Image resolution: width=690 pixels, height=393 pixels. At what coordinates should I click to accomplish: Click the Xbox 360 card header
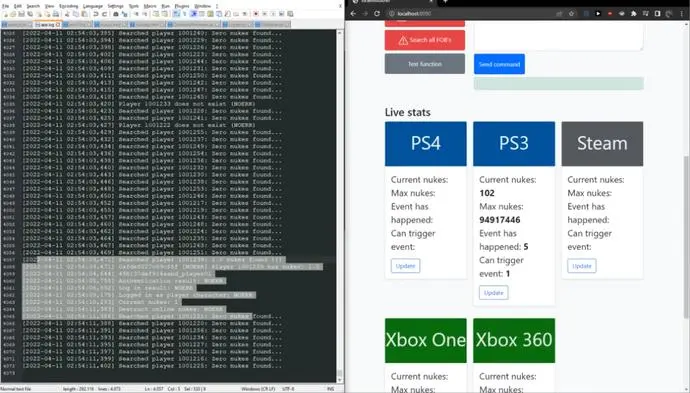click(514, 340)
